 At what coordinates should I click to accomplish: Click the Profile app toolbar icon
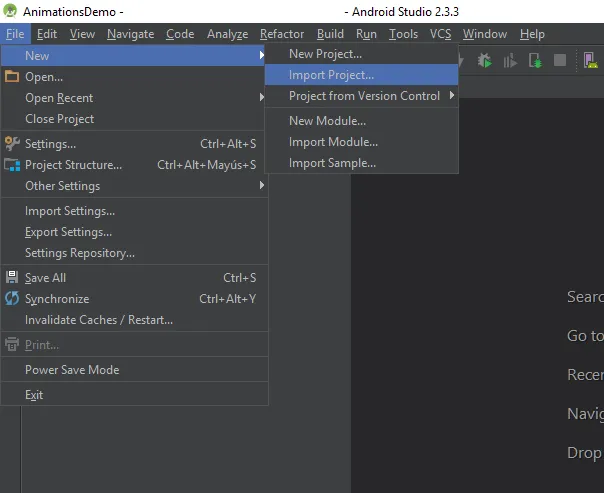coord(510,61)
